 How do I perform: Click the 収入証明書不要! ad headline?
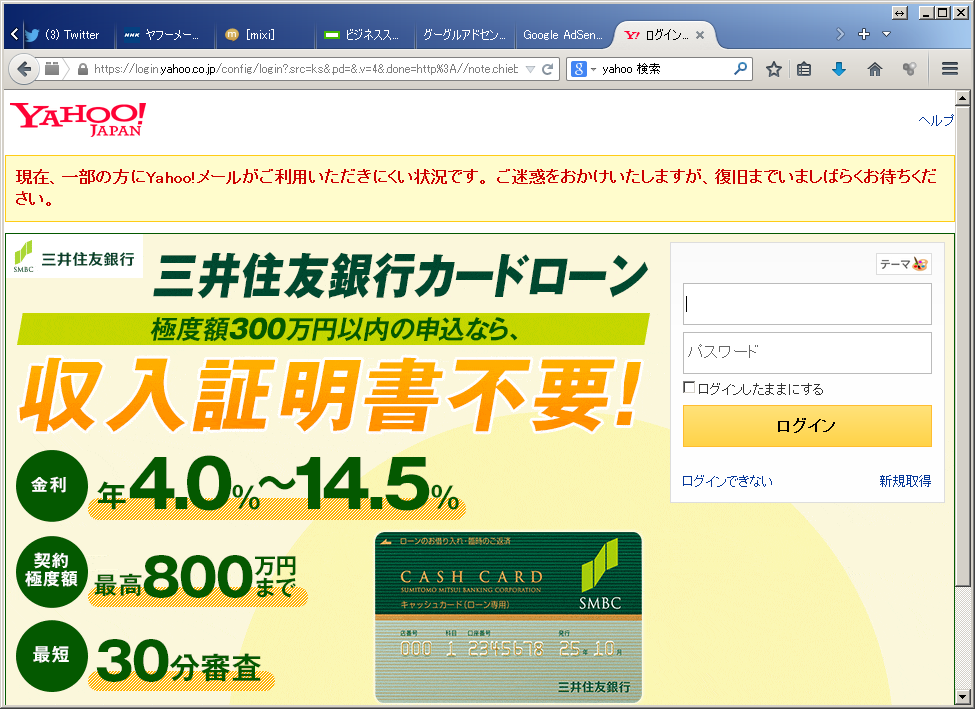pos(330,396)
